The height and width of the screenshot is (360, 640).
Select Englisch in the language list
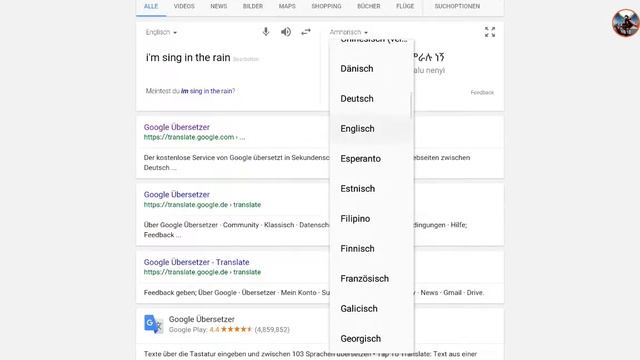click(x=371, y=129)
